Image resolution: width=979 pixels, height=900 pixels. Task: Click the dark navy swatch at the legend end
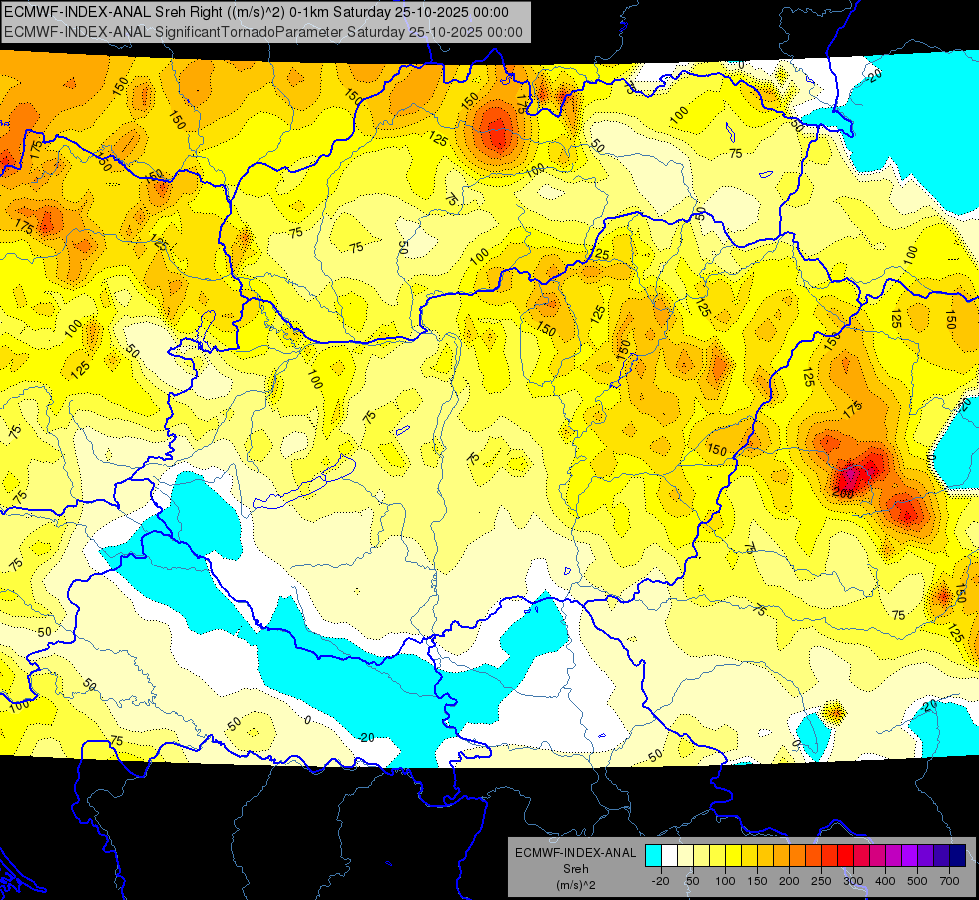pos(958,855)
